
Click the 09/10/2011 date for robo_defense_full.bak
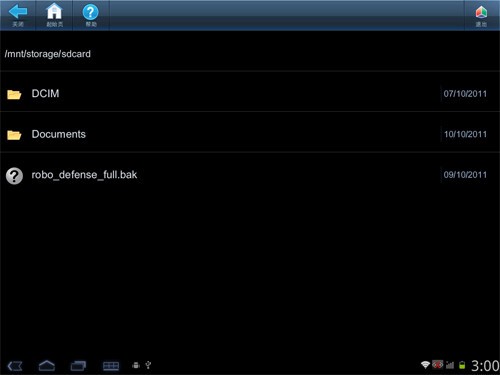pyautogui.click(x=465, y=175)
